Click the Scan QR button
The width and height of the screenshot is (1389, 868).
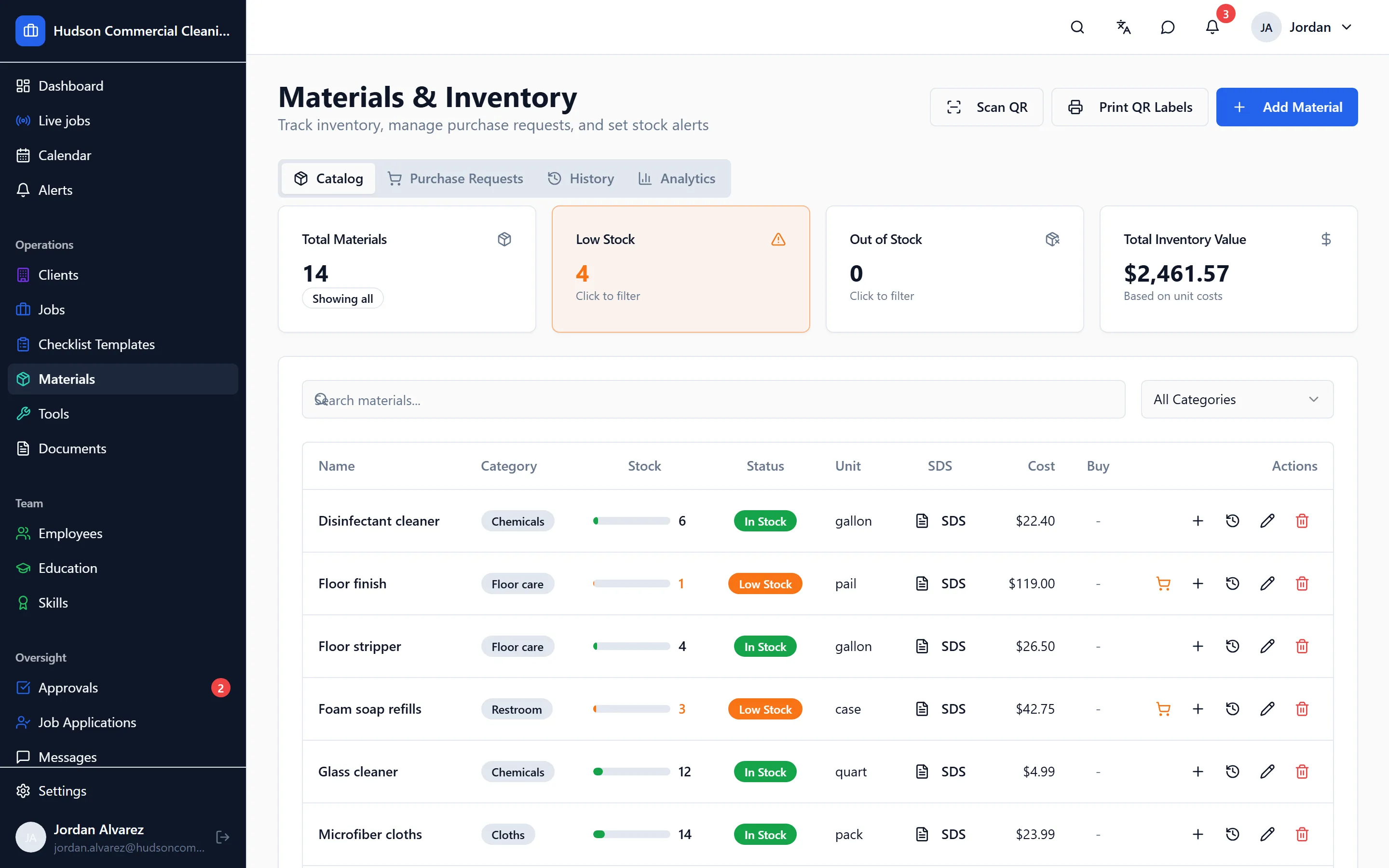[986, 108]
